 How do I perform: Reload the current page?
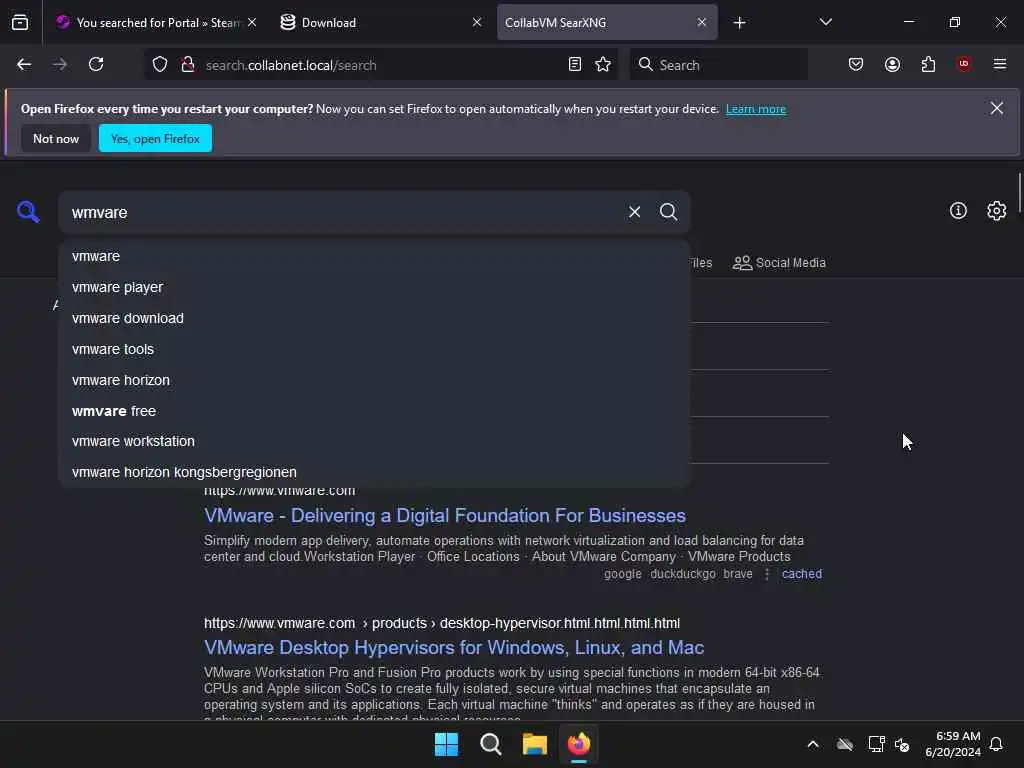(x=96, y=65)
